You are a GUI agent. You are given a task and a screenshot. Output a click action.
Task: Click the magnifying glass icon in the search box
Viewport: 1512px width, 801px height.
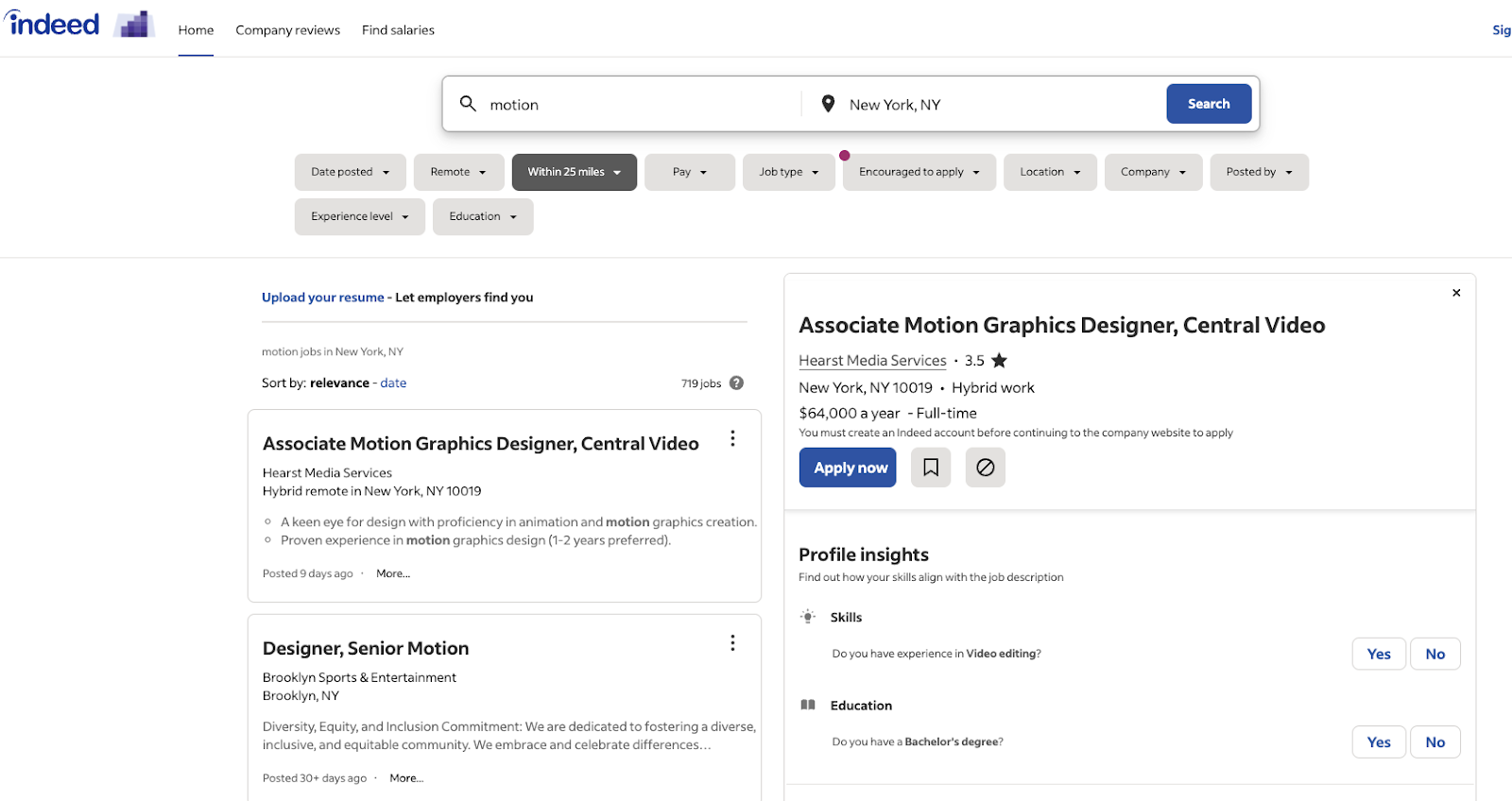[468, 104]
